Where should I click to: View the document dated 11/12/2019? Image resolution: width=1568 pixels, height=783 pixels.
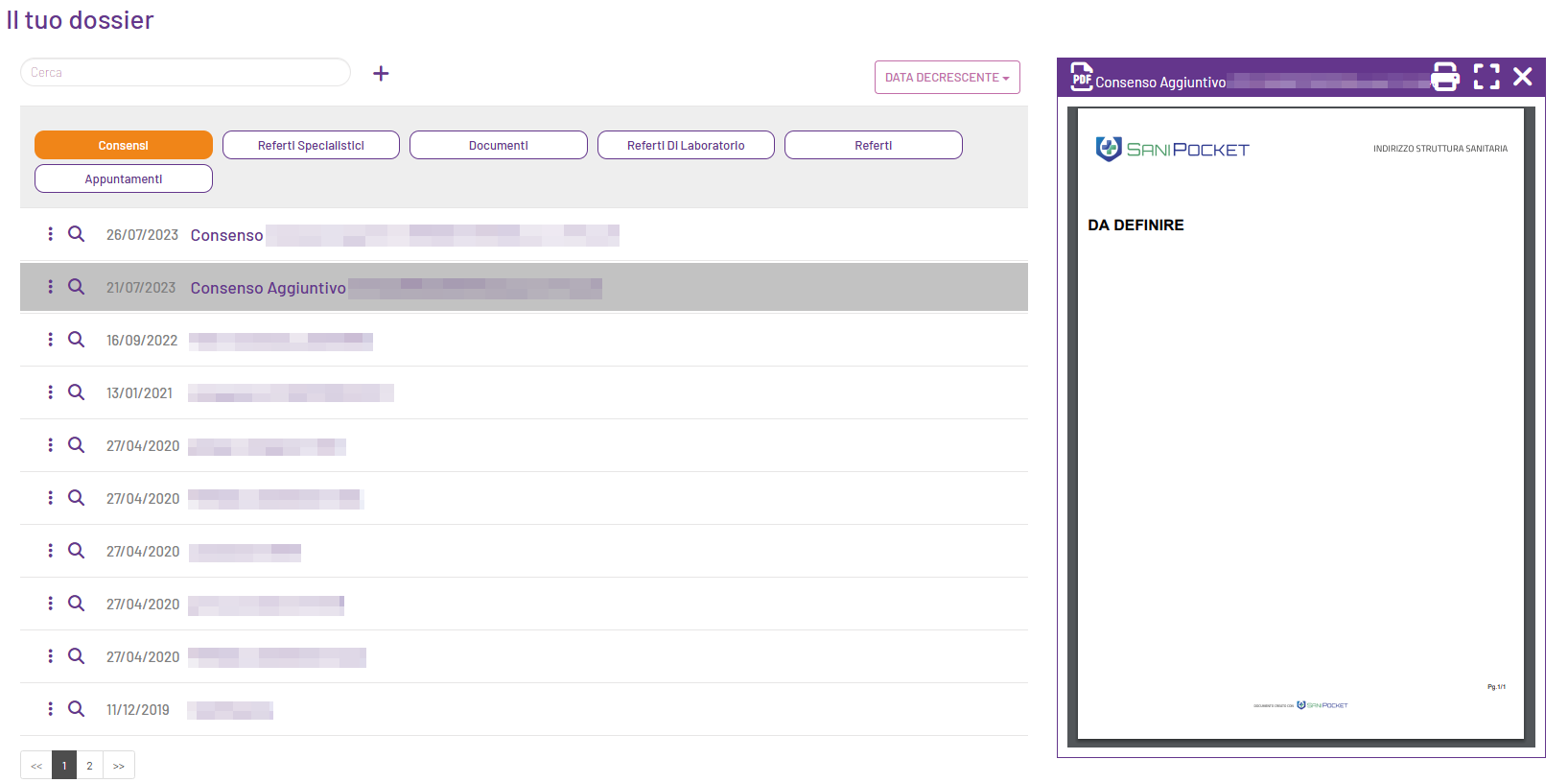click(x=76, y=709)
